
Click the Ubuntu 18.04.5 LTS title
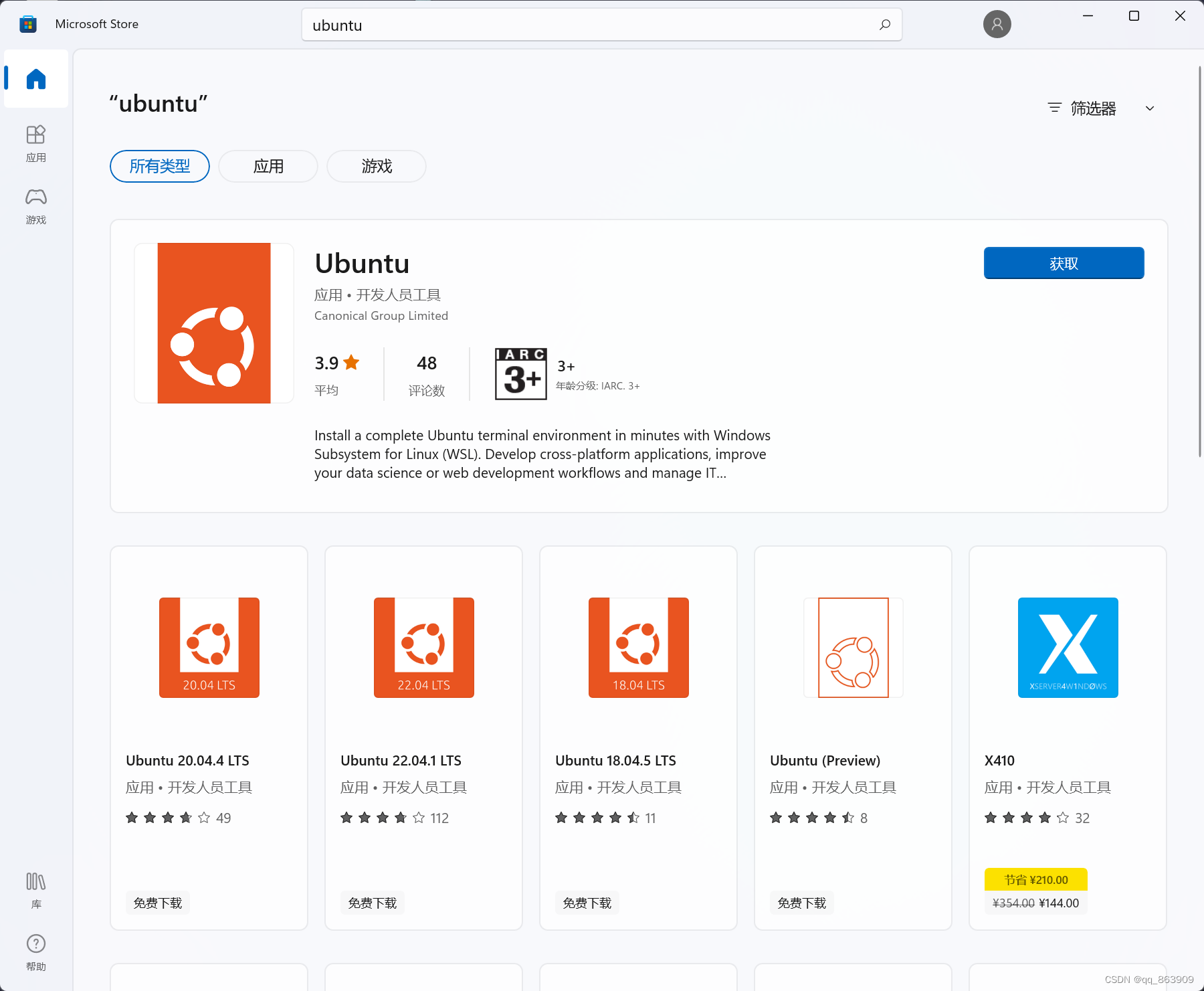[615, 761]
